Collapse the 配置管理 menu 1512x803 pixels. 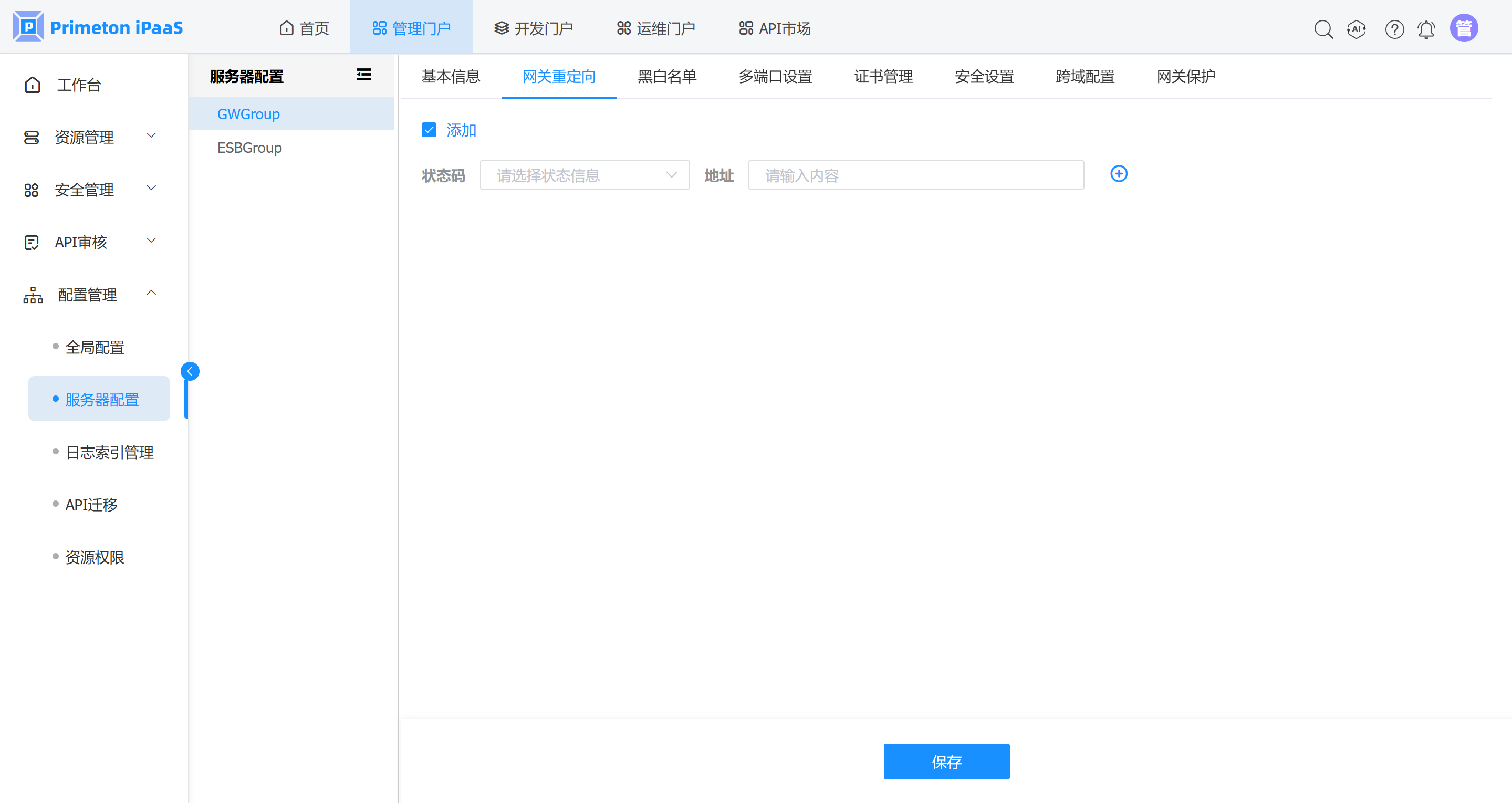coord(88,295)
